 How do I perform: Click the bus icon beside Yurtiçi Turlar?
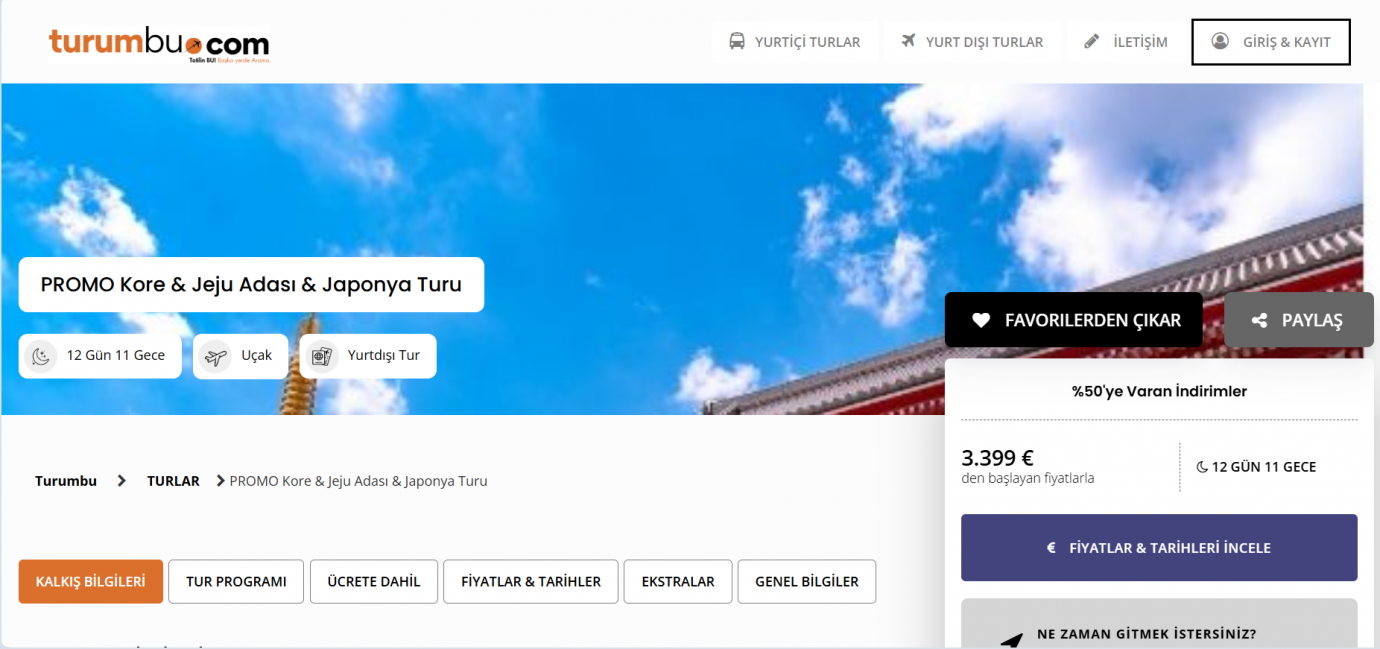(x=737, y=42)
